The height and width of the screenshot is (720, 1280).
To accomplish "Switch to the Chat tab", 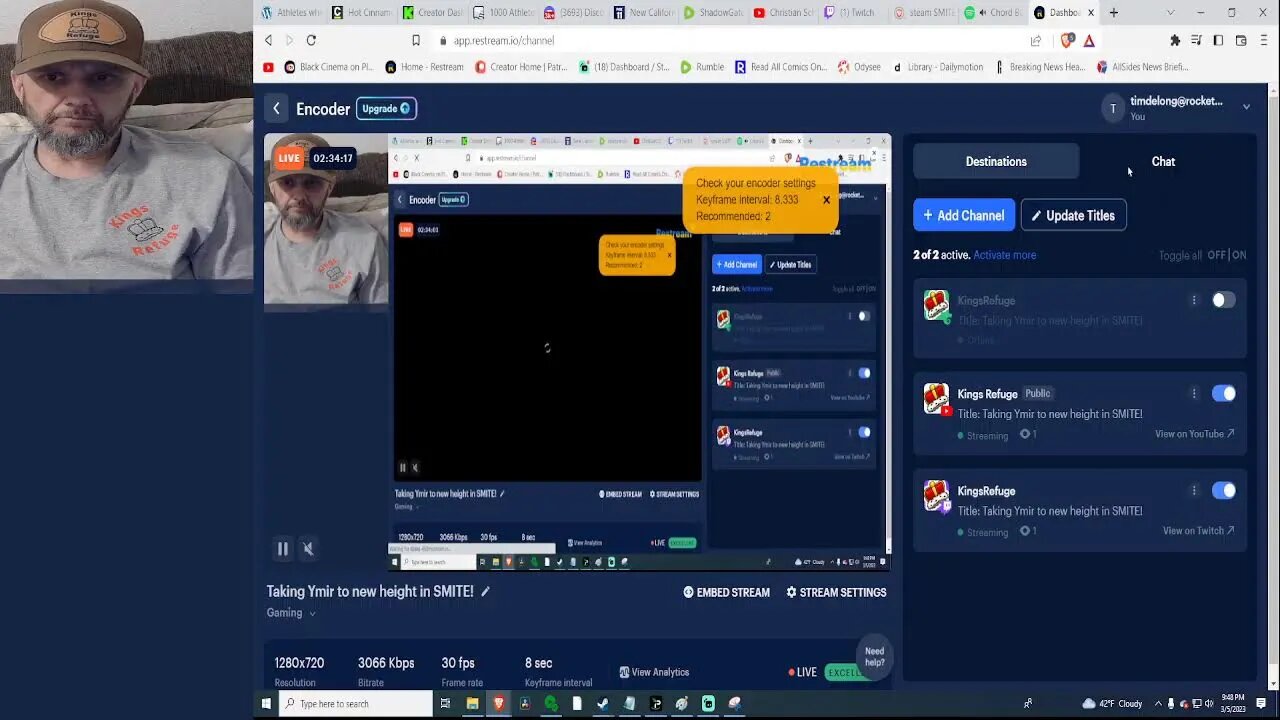I will coord(1163,161).
